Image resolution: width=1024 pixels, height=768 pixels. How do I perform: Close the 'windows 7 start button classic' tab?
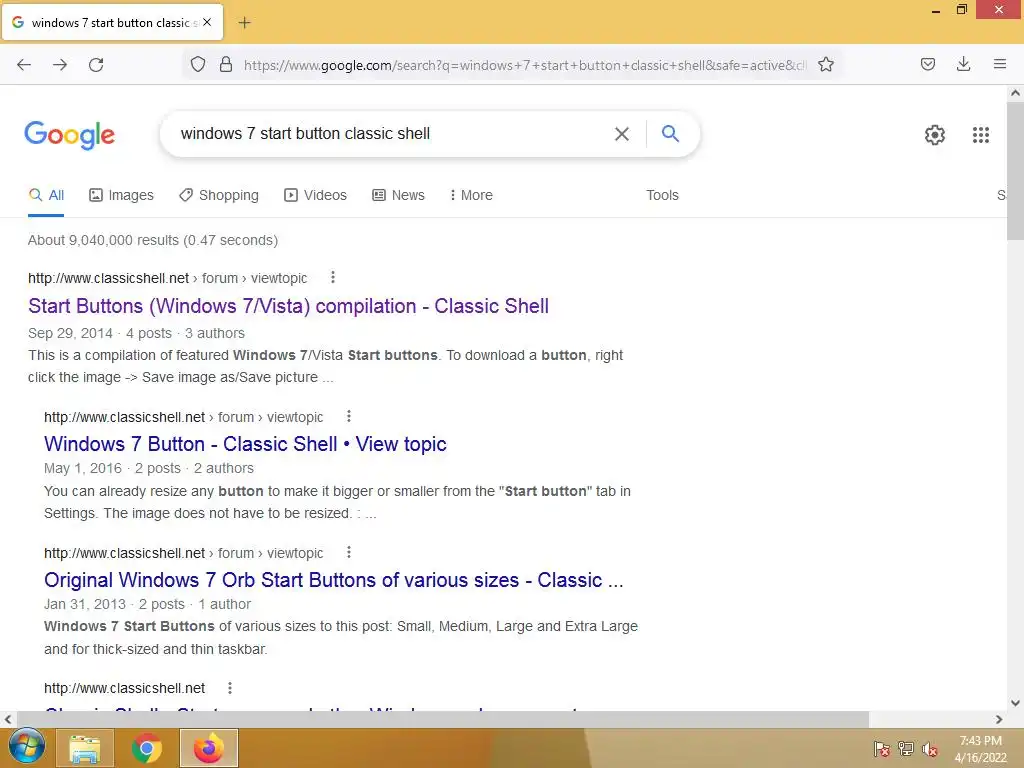pyautogui.click(x=207, y=22)
